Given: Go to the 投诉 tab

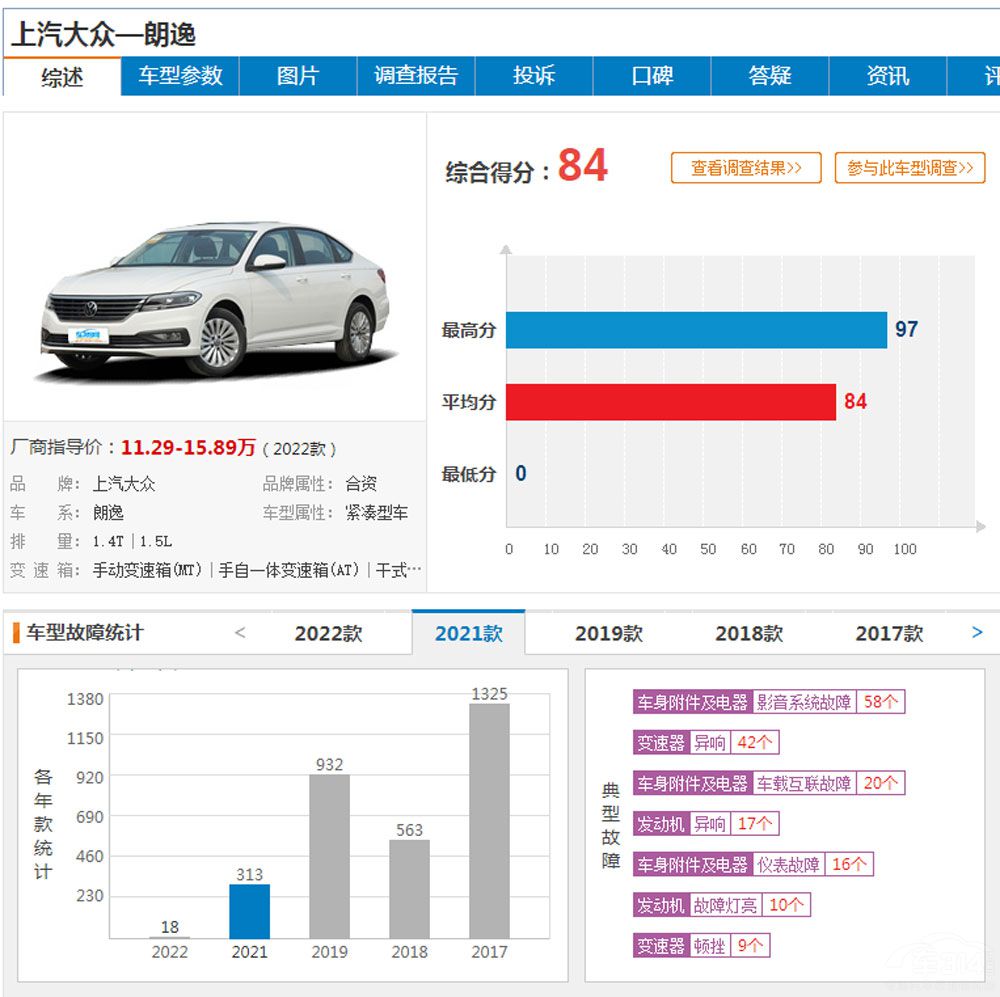Looking at the screenshot, I should (534, 76).
